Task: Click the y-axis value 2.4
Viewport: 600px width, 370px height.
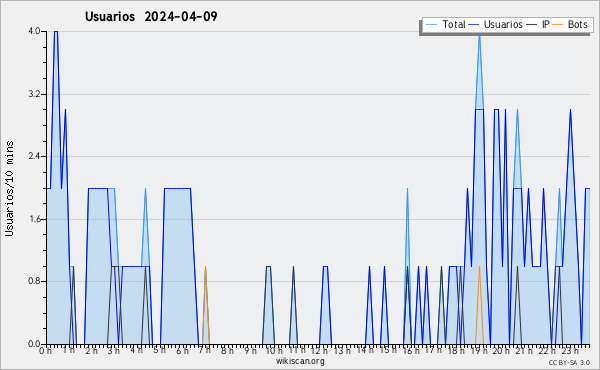Action: click(34, 156)
